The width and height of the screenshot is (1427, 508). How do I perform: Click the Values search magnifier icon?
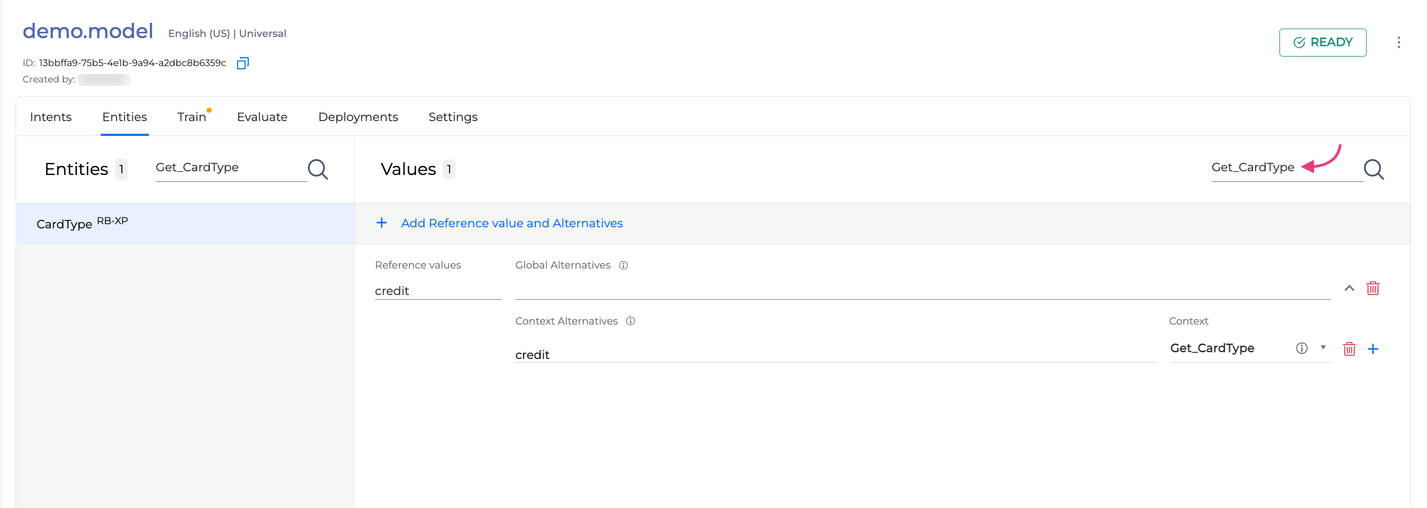coord(1374,169)
